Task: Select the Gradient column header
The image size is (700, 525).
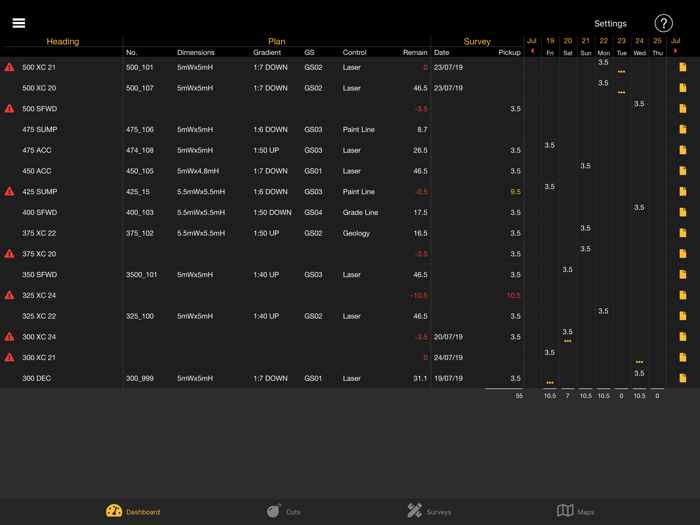Action: pyautogui.click(x=267, y=52)
